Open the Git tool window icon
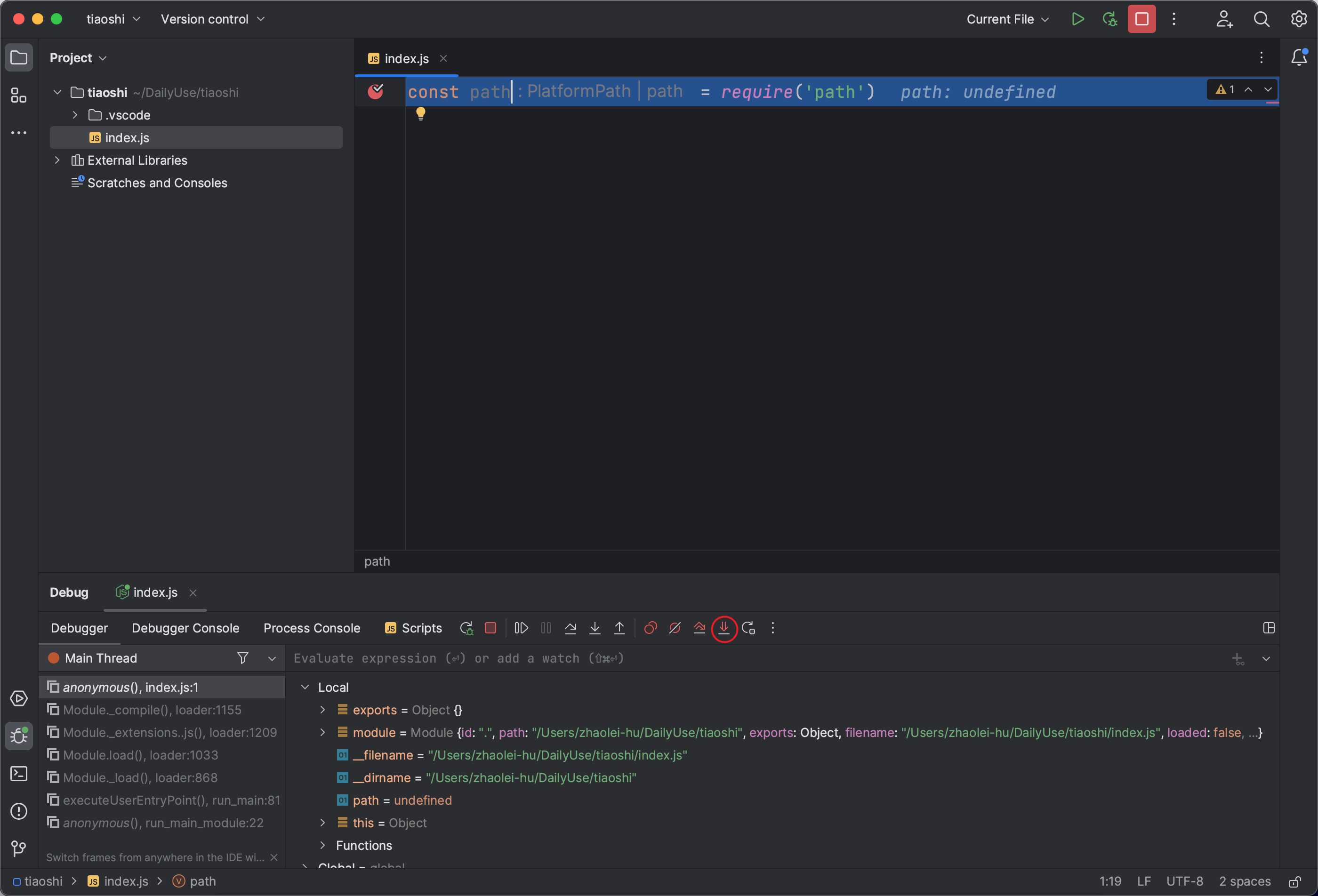This screenshot has height=896, width=1318. click(19, 848)
